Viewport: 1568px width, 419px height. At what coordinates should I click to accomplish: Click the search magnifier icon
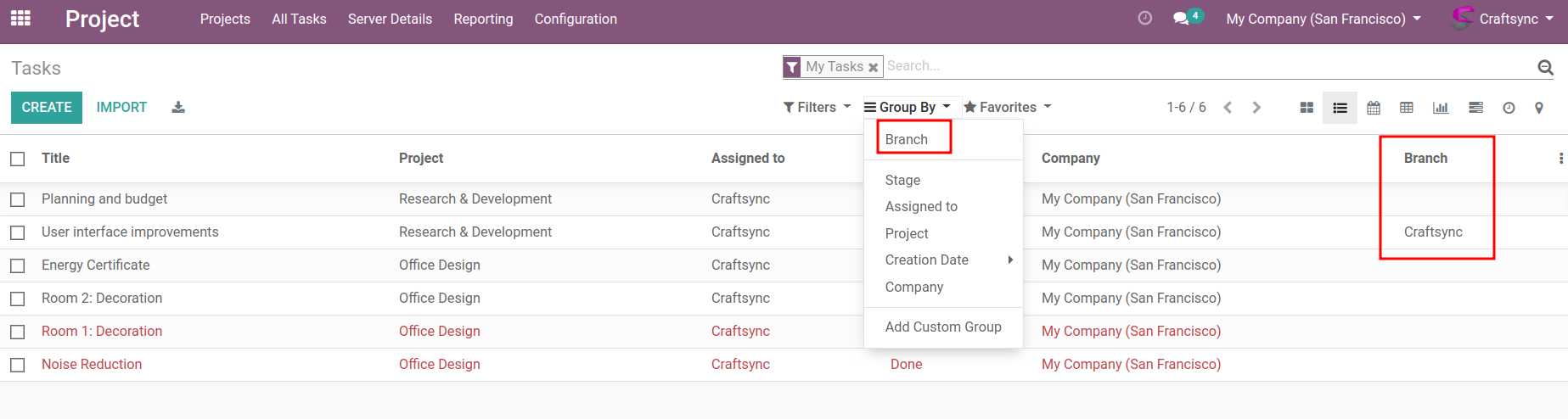pos(1545,67)
